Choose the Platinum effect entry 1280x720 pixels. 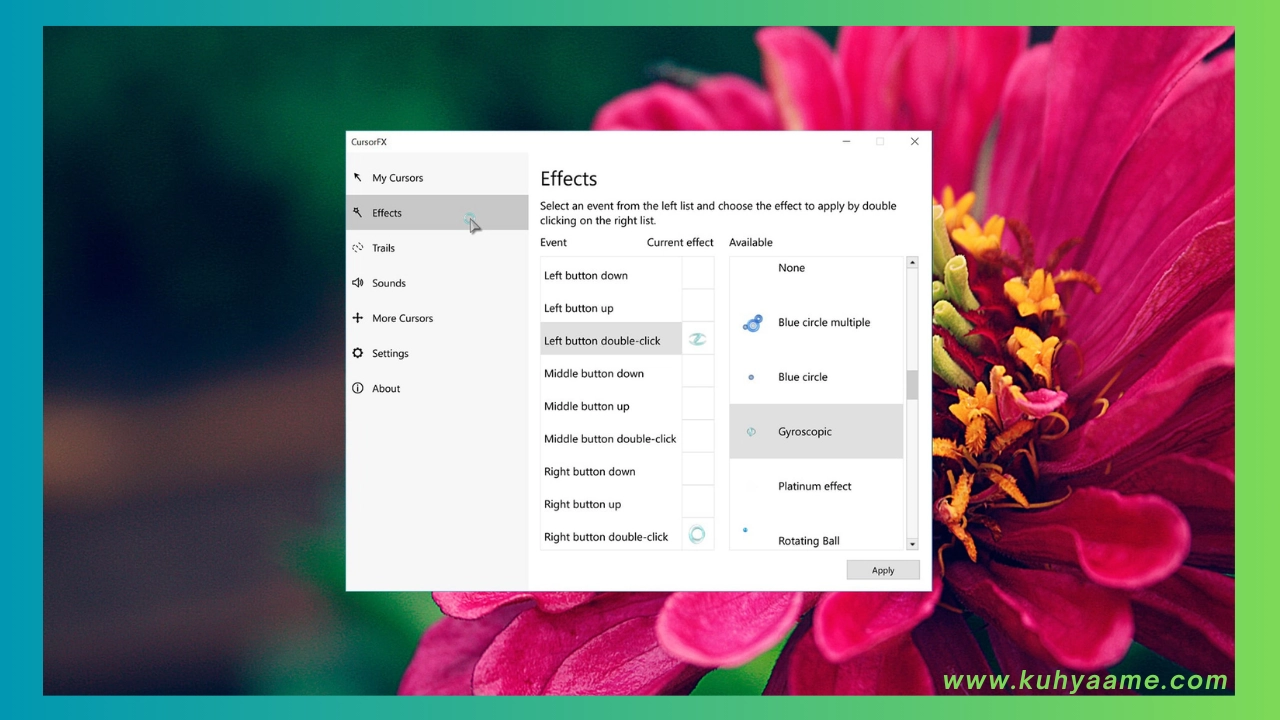816,486
